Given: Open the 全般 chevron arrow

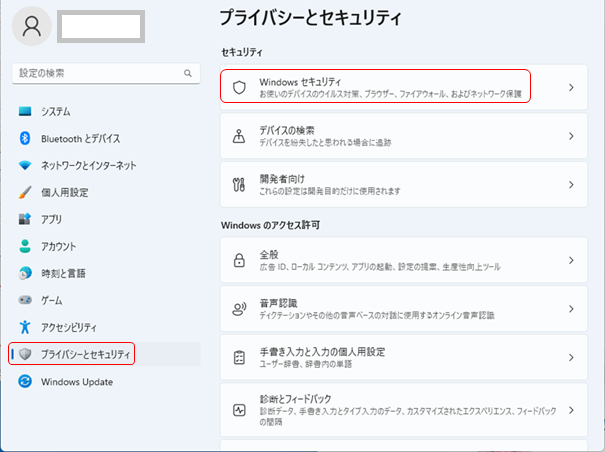Looking at the screenshot, I should tap(571, 260).
